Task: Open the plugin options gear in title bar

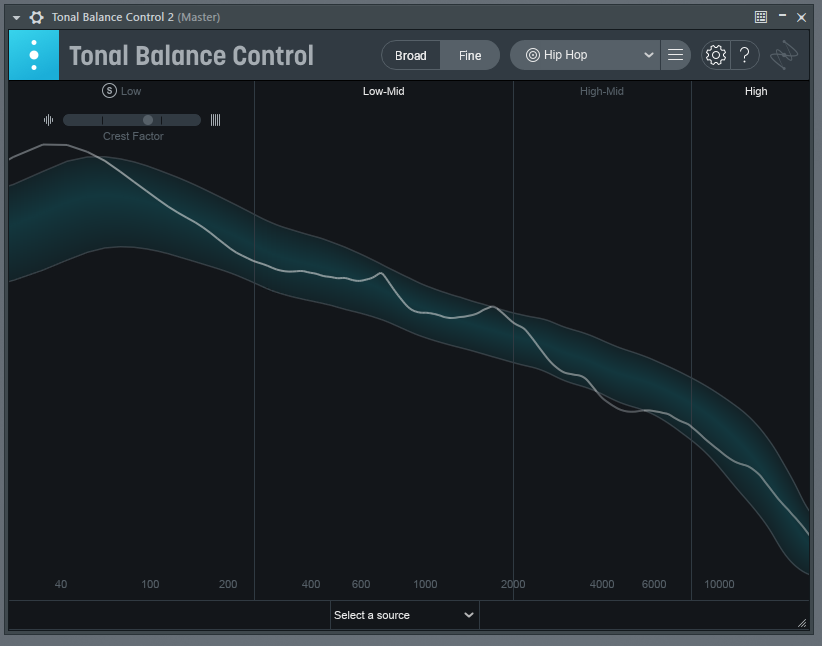Action: click(x=36, y=17)
